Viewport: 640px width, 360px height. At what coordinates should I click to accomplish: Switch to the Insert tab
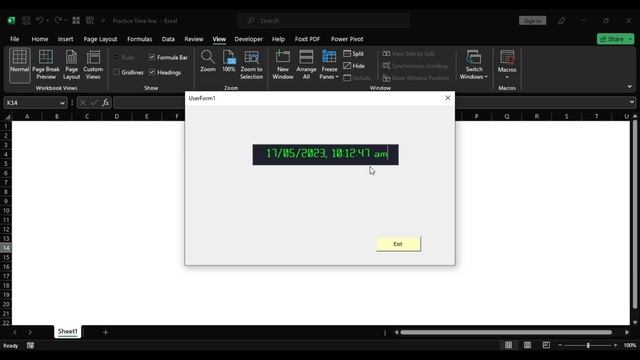point(65,39)
